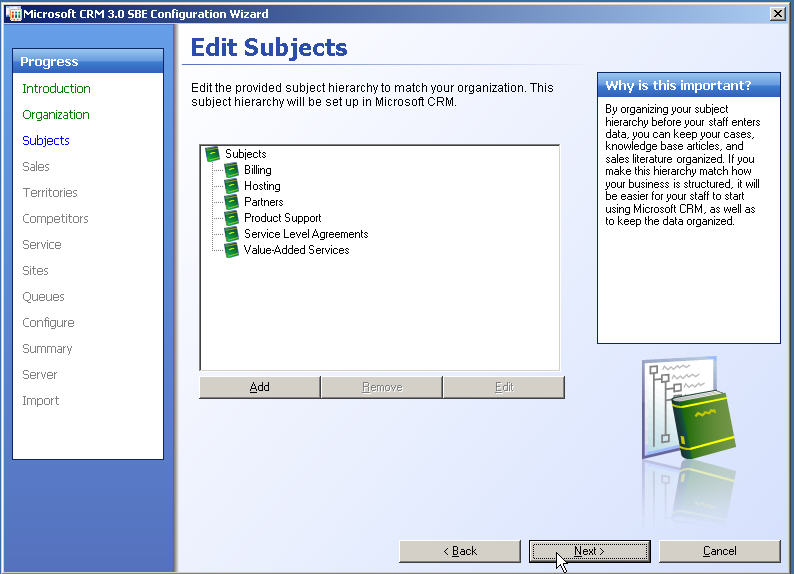Image resolution: width=794 pixels, height=574 pixels.
Task: Click the Partners subject book icon
Action: [231, 202]
